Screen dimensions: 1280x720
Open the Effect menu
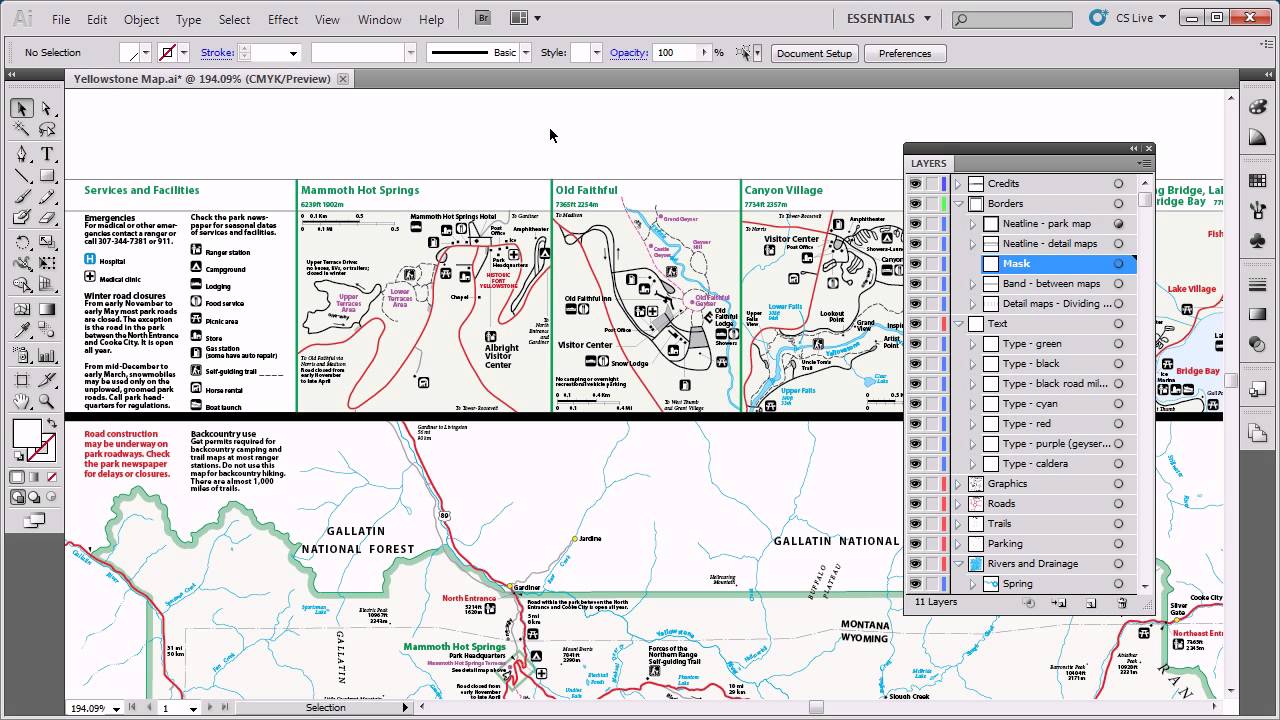click(283, 19)
